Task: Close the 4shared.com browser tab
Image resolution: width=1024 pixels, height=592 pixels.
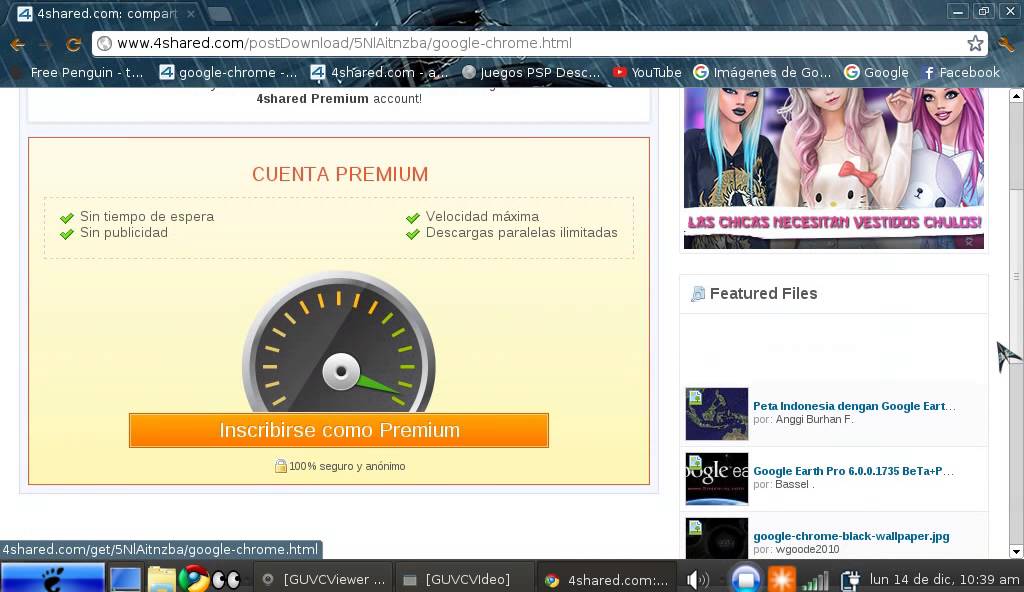Action: click(191, 13)
